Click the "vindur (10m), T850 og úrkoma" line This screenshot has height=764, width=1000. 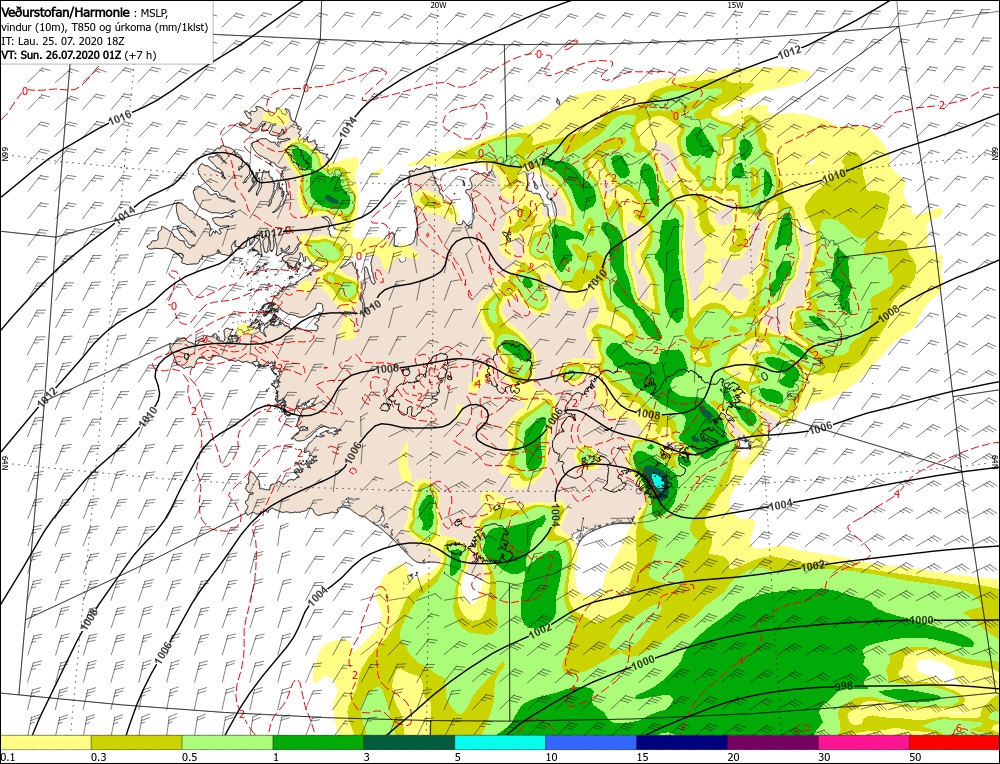pyautogui.click(x=104, y=27)
